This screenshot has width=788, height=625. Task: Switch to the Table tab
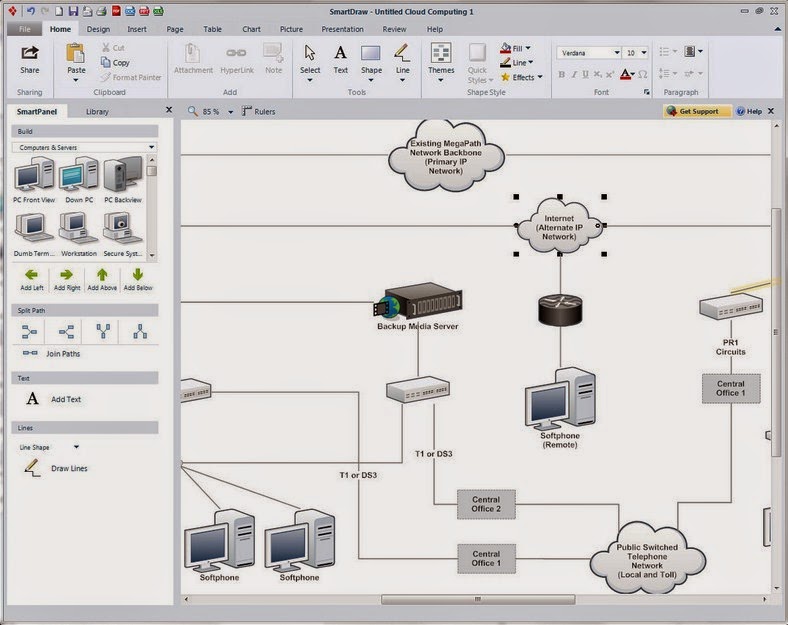212,29
